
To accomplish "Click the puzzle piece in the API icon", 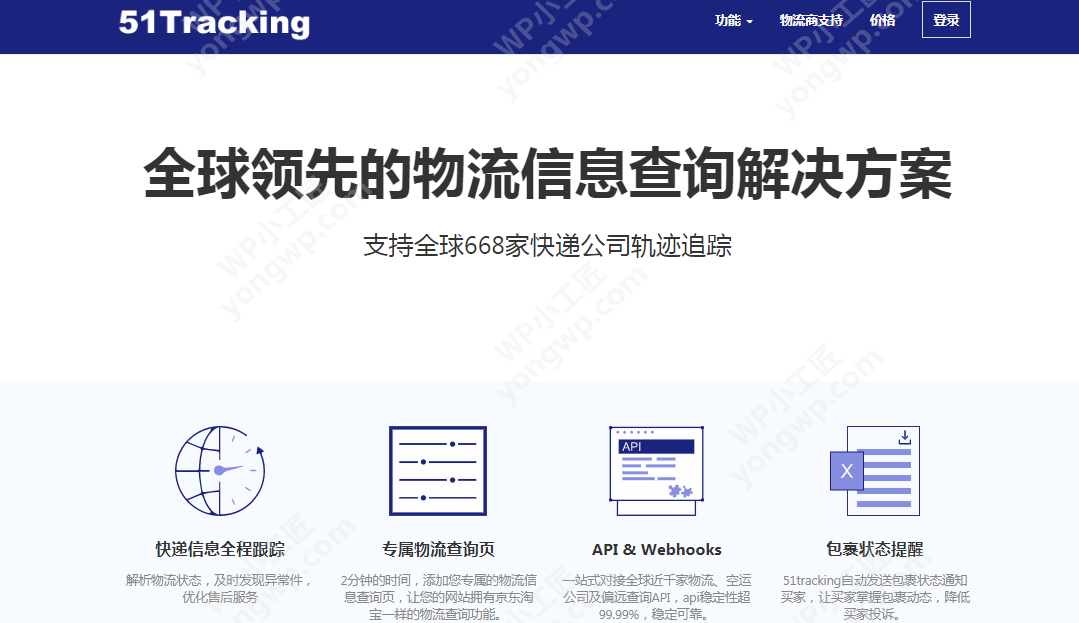I will [680, 490].
